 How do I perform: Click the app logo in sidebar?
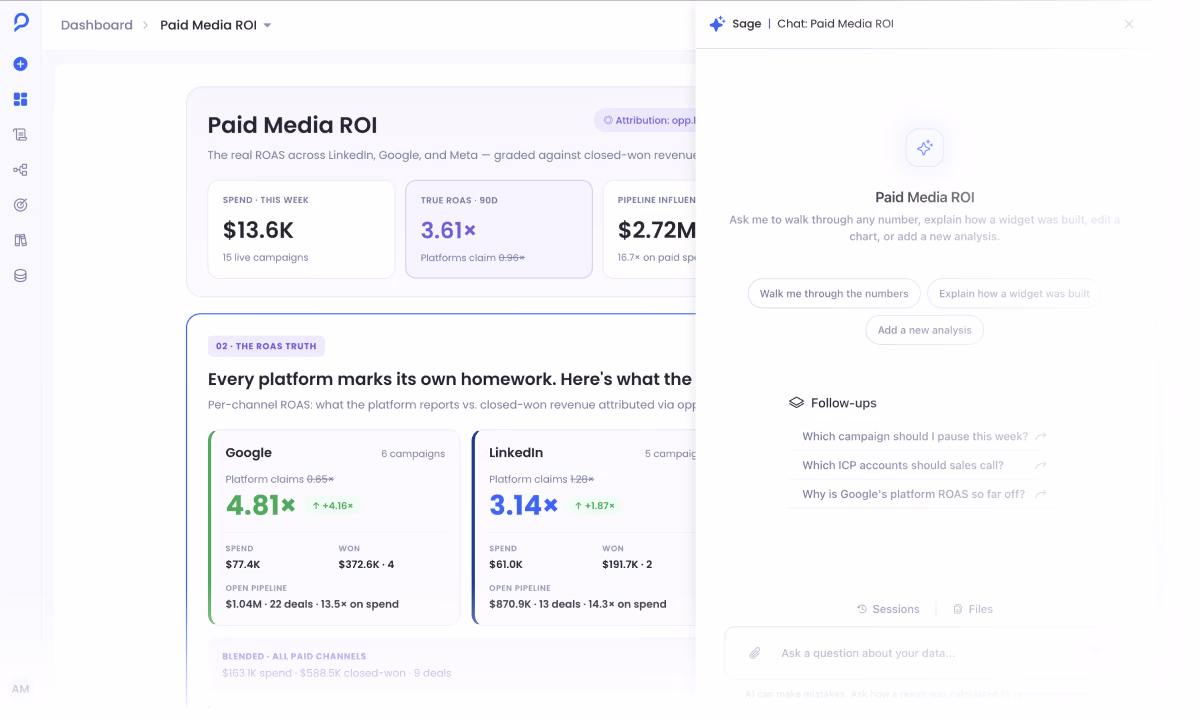20,23
